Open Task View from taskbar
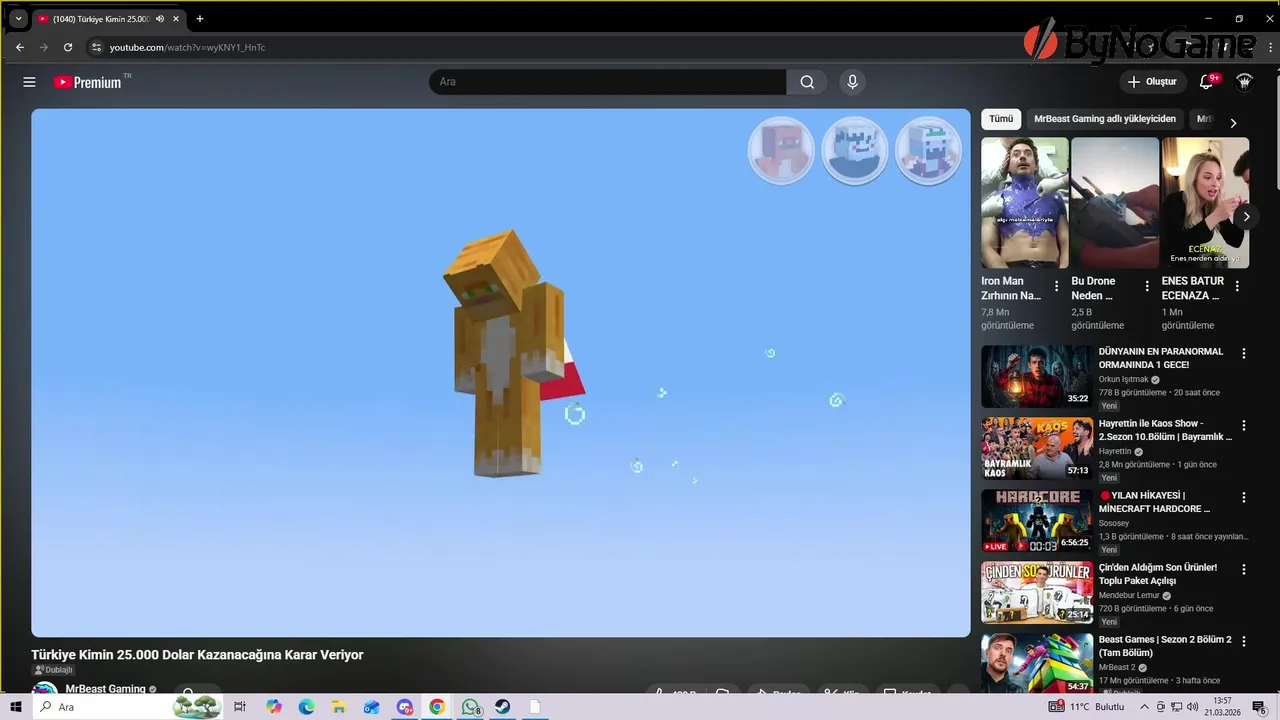 click(240, 707)
